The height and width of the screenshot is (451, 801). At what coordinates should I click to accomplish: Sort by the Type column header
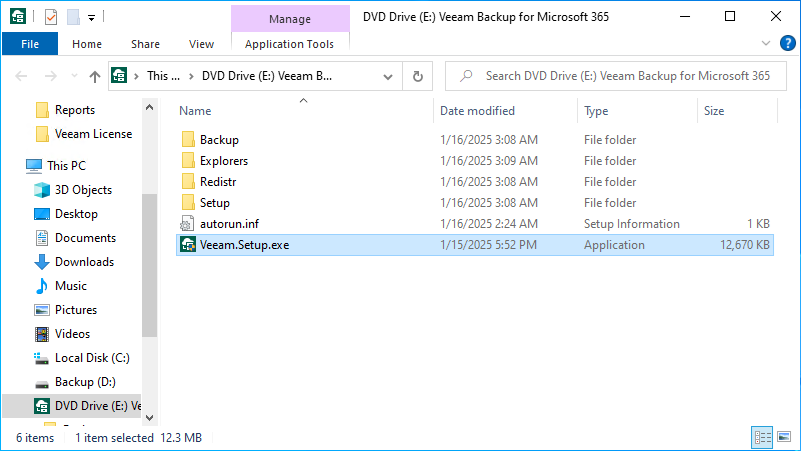[596, 111]
